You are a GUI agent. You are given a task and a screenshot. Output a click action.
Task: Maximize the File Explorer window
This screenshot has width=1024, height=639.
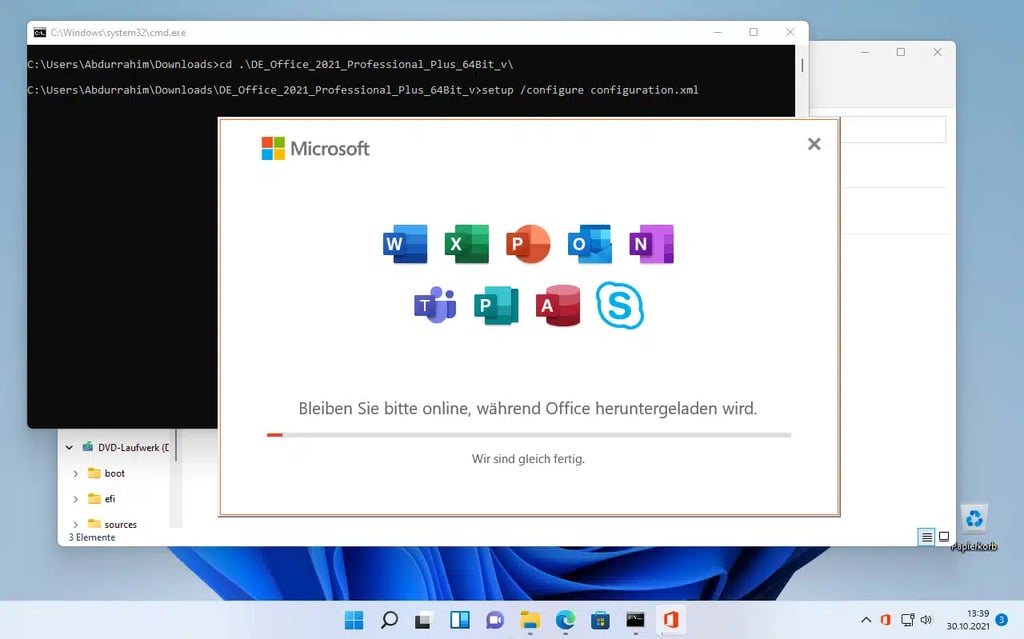(x=901, y=52)
